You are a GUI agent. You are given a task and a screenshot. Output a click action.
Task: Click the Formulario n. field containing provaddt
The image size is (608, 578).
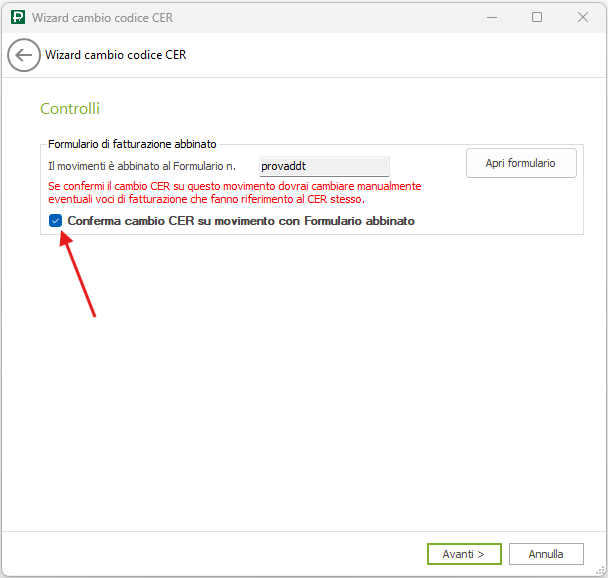tap(323, 167)
